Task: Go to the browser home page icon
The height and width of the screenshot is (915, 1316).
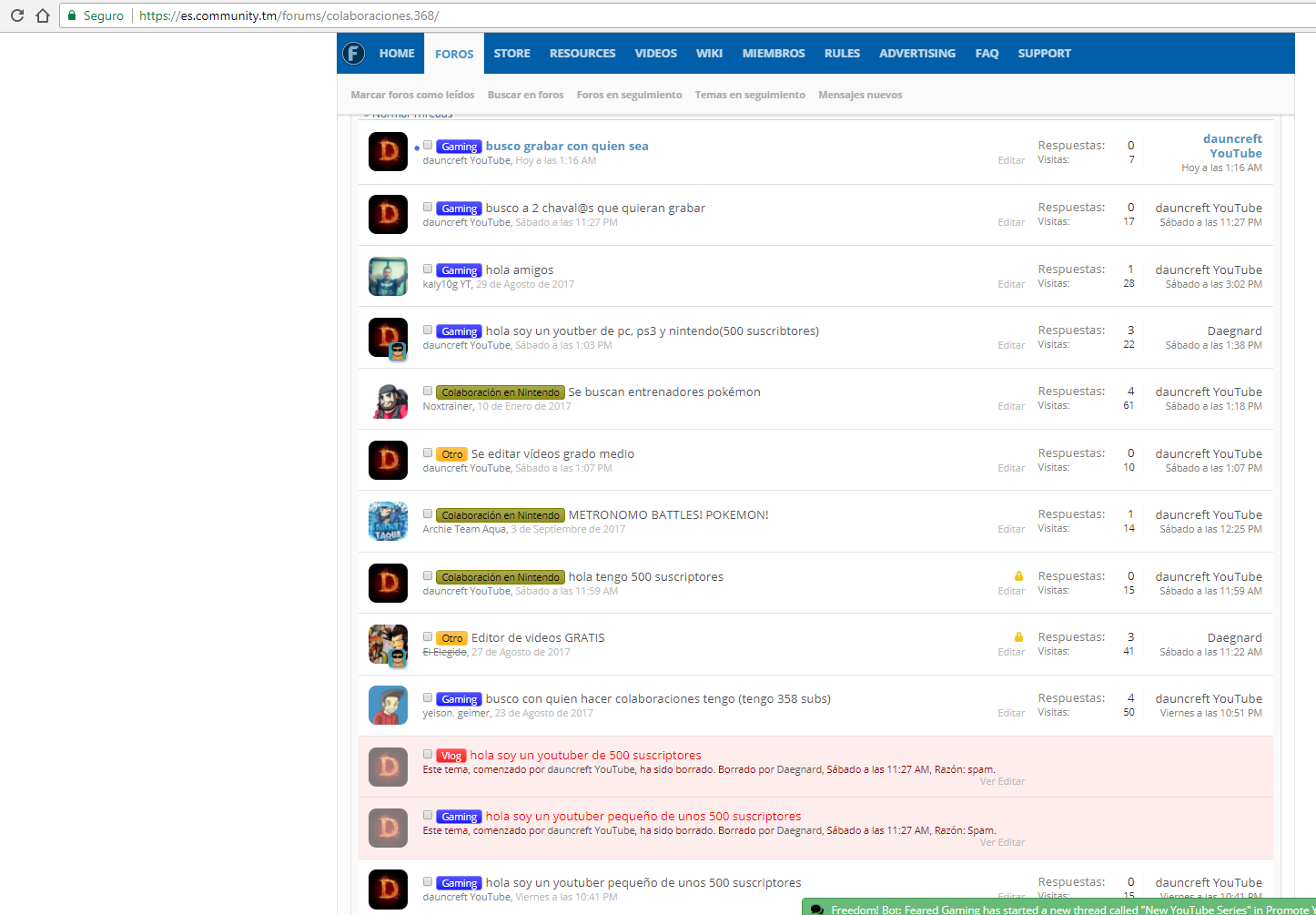Action: (x=42, y=15)
